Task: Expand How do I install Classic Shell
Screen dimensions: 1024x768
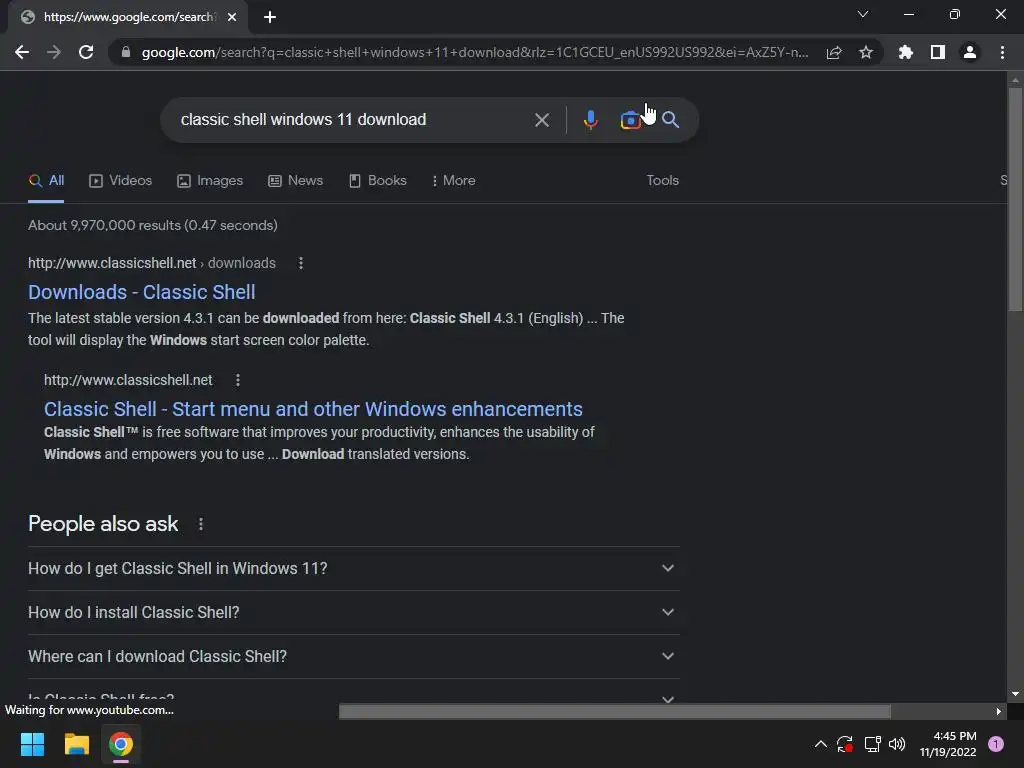Action: click(x=354, y=613)
